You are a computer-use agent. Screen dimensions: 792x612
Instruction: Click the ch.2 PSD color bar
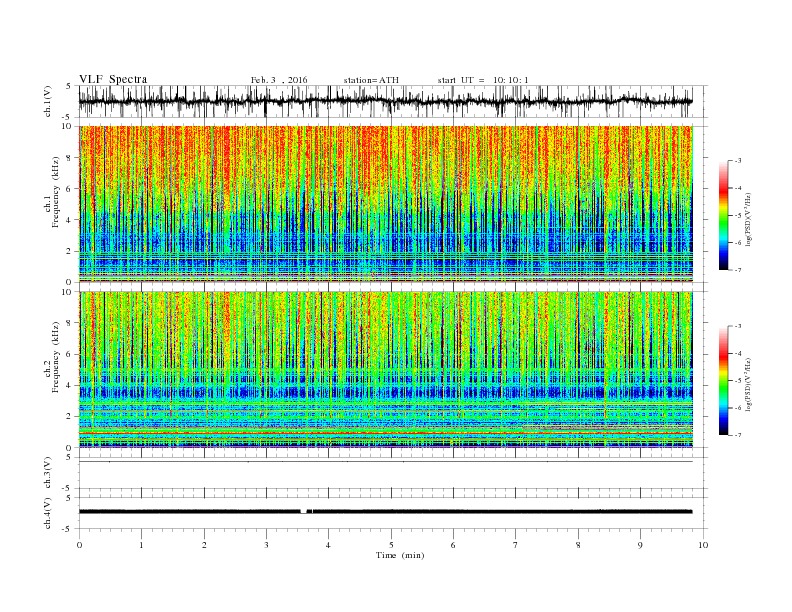coord(723,381)
